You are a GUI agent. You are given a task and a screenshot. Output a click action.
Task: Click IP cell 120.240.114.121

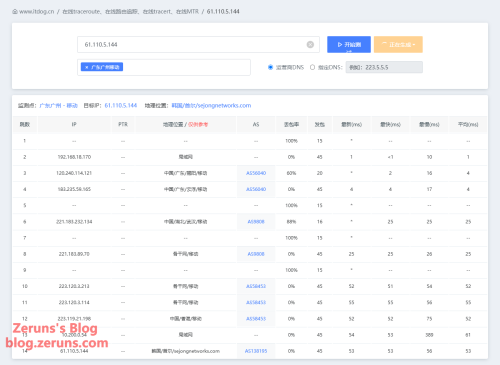coord(74,173)
